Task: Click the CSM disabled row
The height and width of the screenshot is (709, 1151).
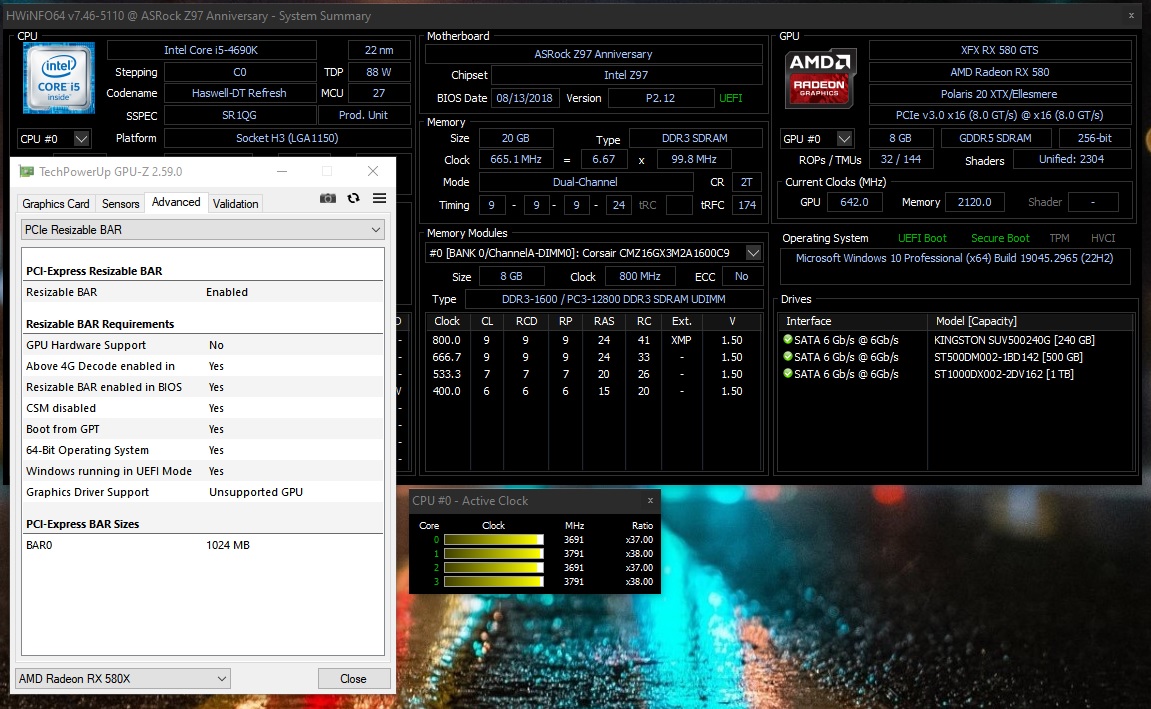Action: (x=203, y=408)
